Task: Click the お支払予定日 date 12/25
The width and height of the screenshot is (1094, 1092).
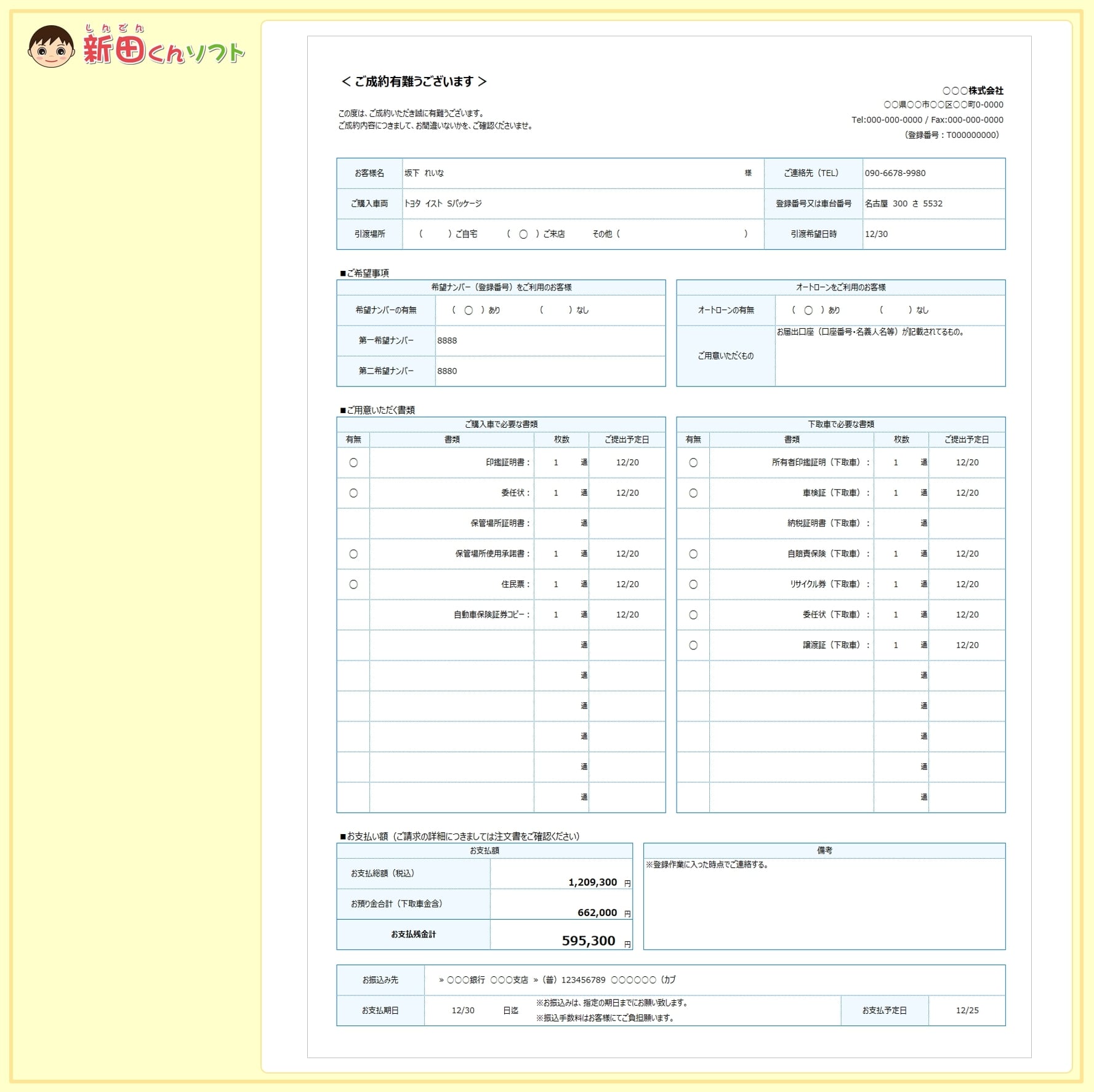Action: point(967,1011)
